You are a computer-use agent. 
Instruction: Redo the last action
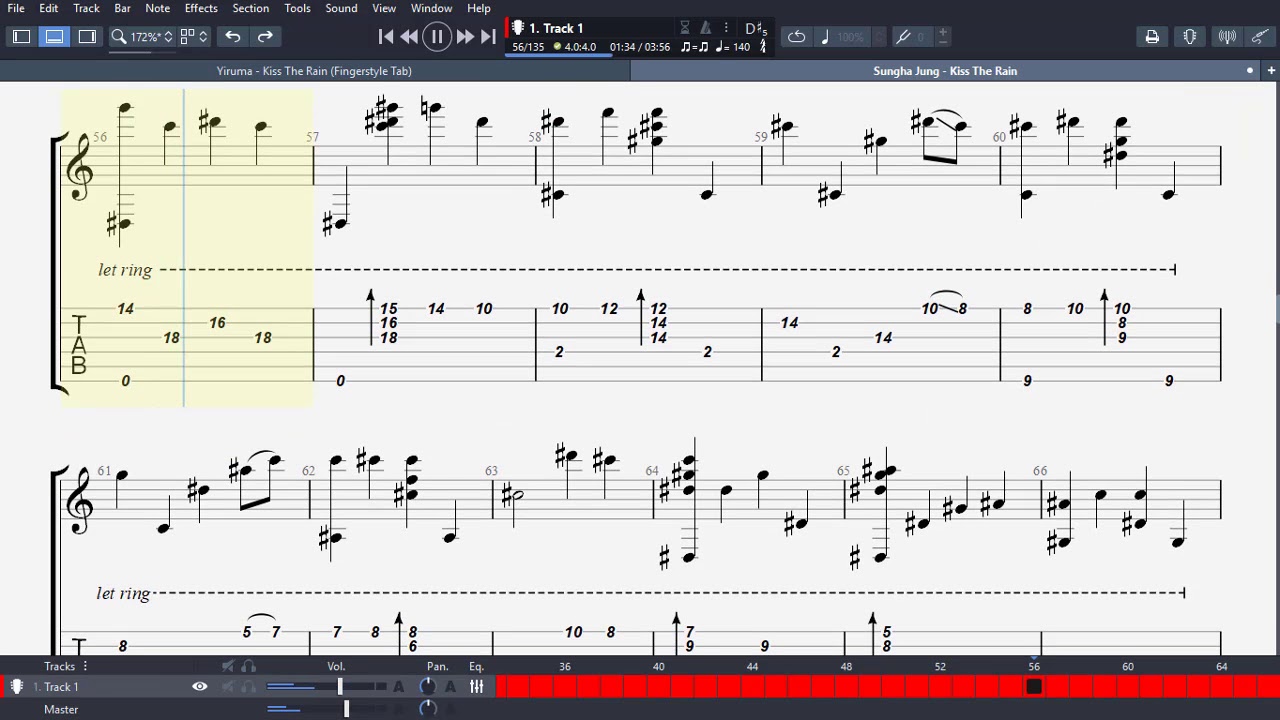pos(265,37)
